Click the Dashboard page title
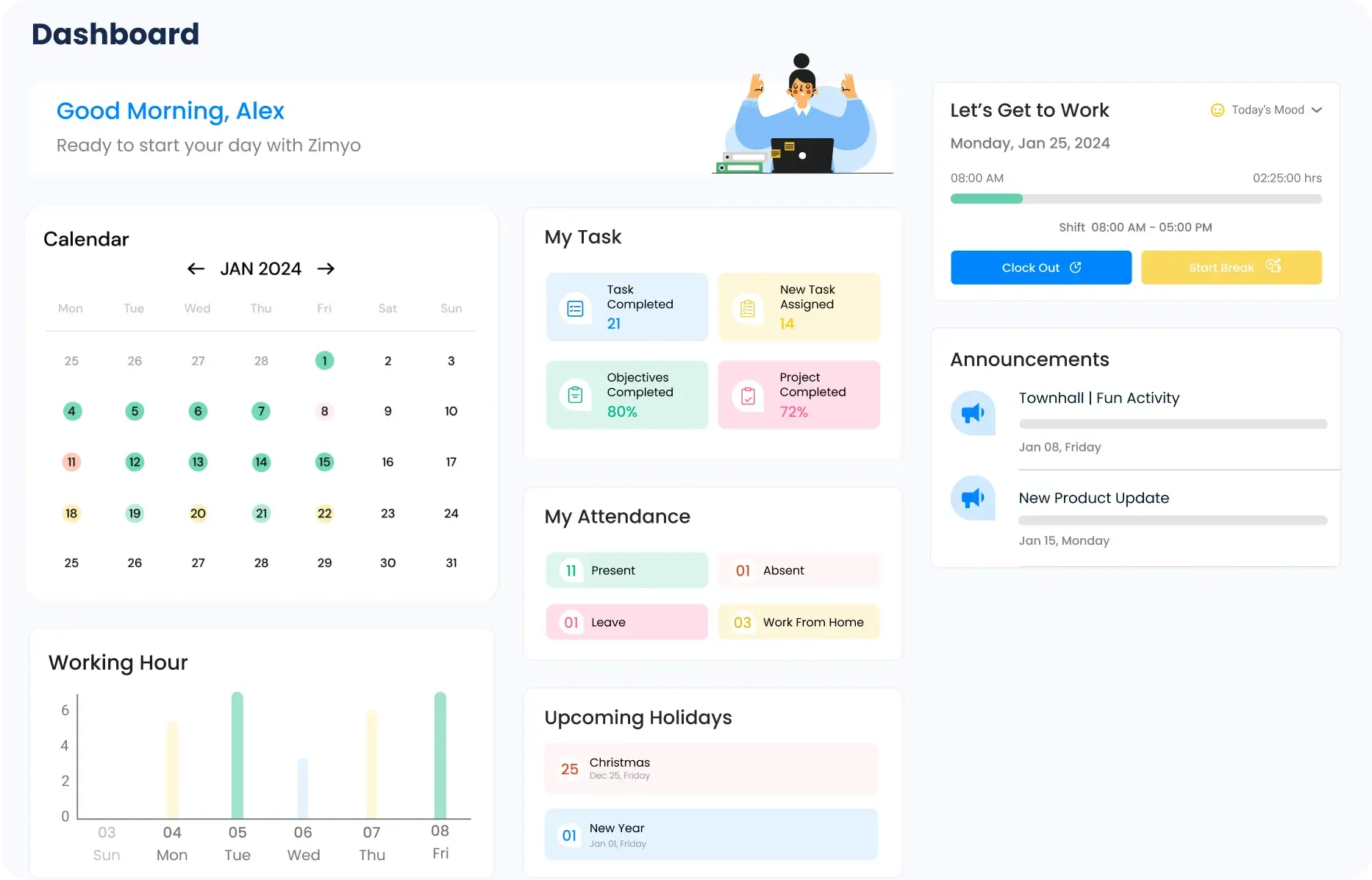Image resolution: width=1372 pixels, height=880 pixels. click(x=115, y=35)
